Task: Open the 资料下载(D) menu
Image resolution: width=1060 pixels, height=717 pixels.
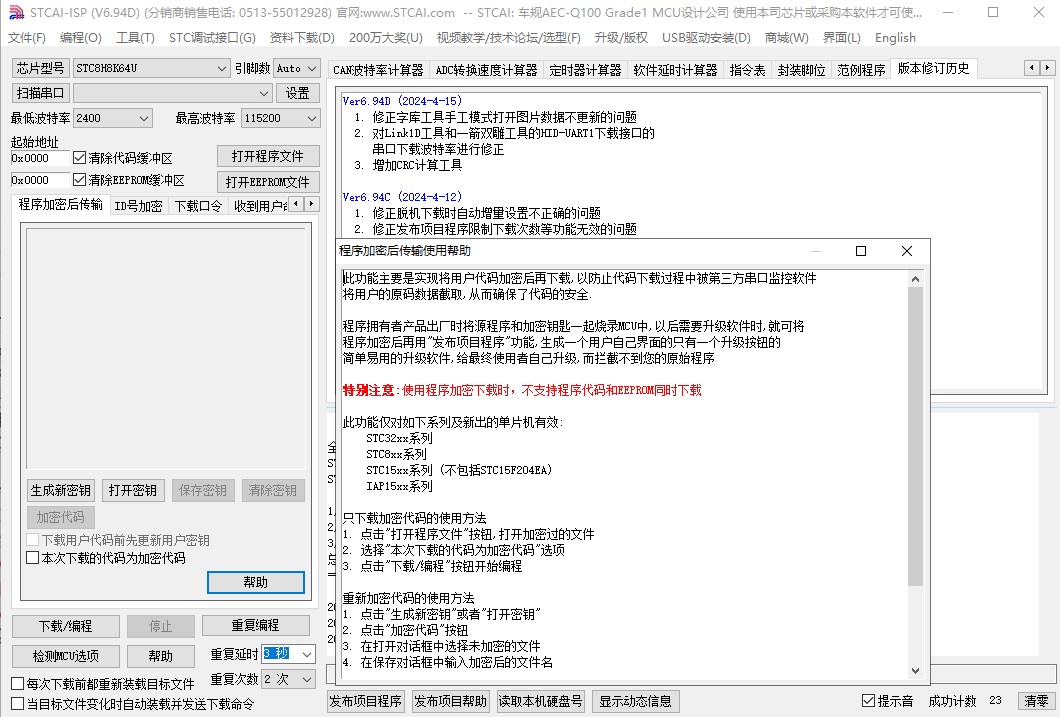Action: [302, 38]
